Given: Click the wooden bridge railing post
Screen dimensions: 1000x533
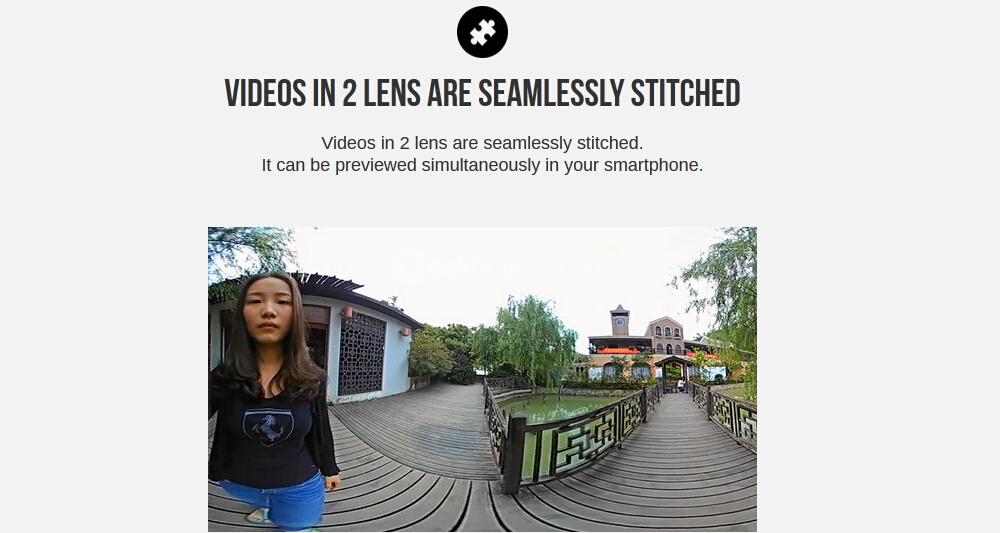Looking at the screenshot, I should tap(513, 454).
